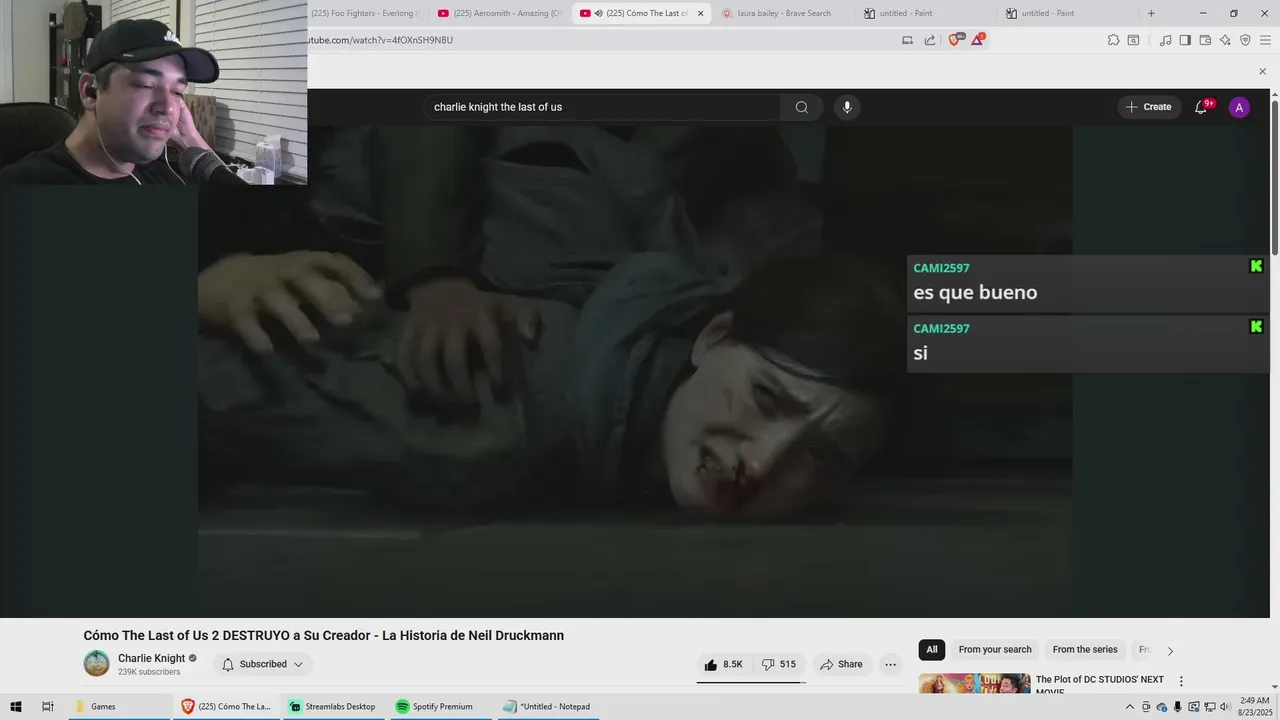The height and width of the screenshot is (720, 1280).
Task: Click the video player area
Action: click(x=635, y=370)
